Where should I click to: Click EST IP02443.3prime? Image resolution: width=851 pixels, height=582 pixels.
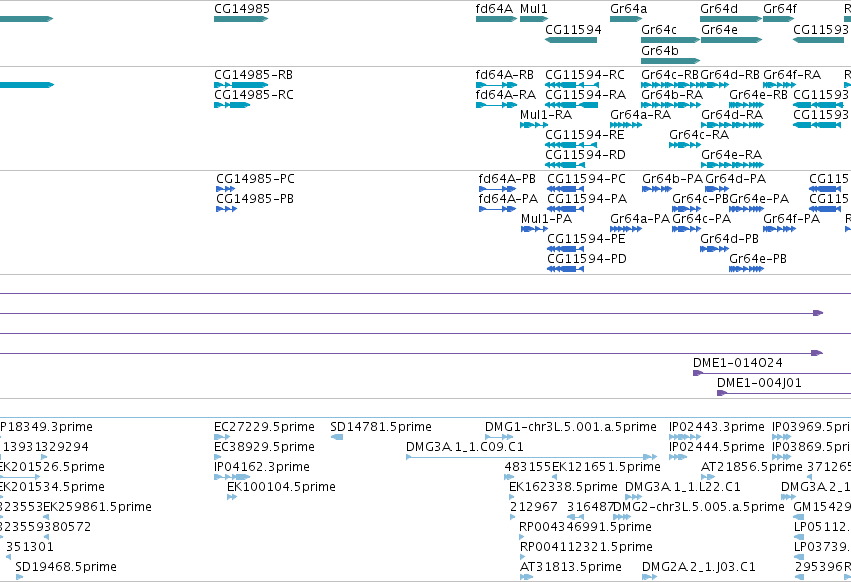716,427
